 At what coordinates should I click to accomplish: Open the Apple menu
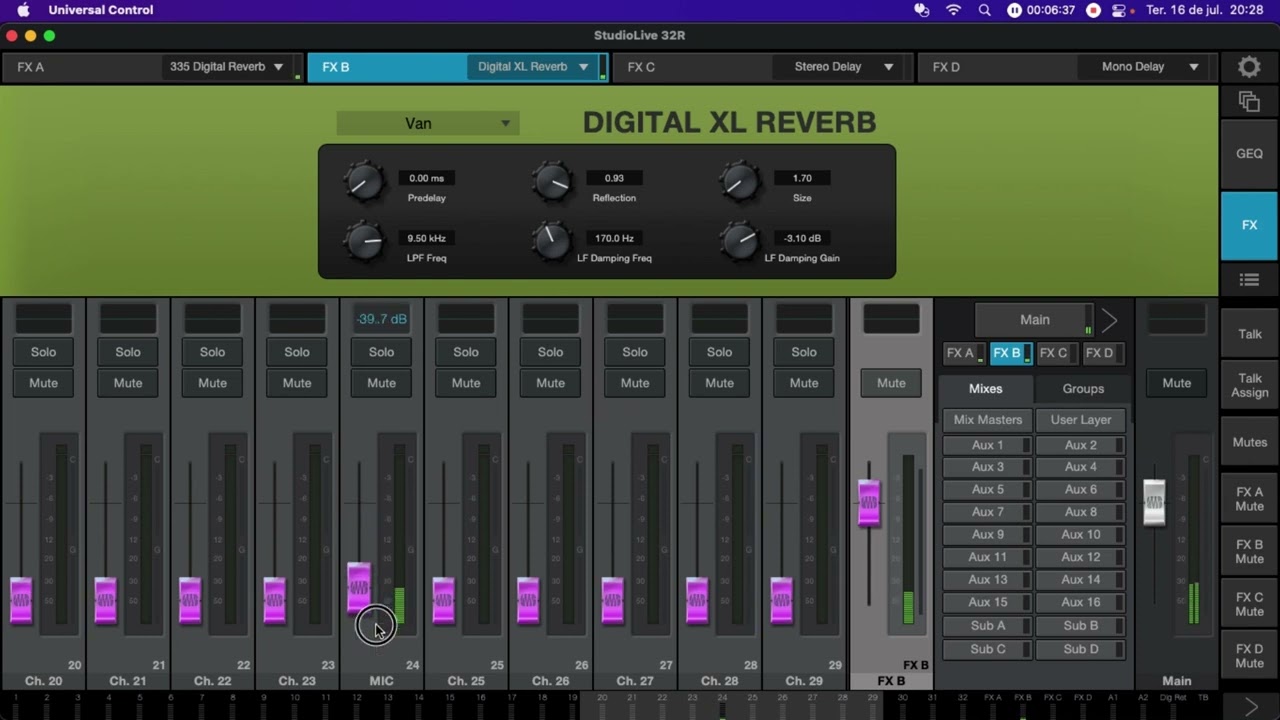tap(23, 10)
